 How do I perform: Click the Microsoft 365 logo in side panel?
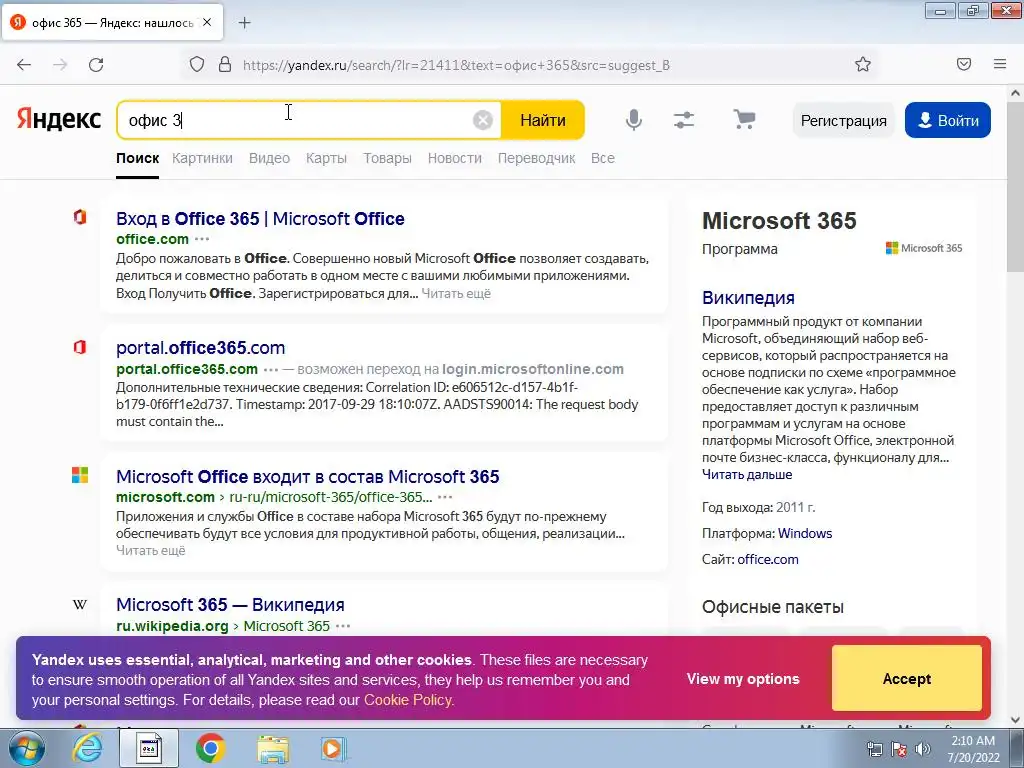pyautogui.click(x=923, y=248)
